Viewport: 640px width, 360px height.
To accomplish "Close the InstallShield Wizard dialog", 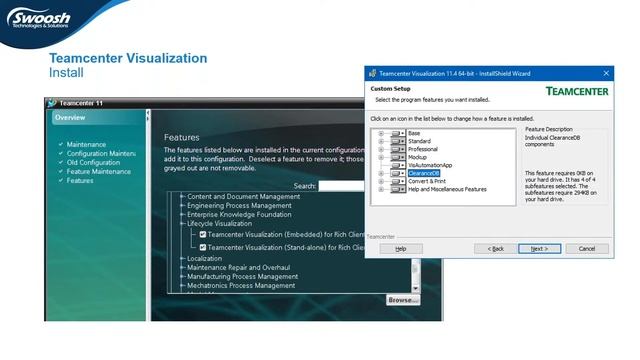I will coord(606,73).
